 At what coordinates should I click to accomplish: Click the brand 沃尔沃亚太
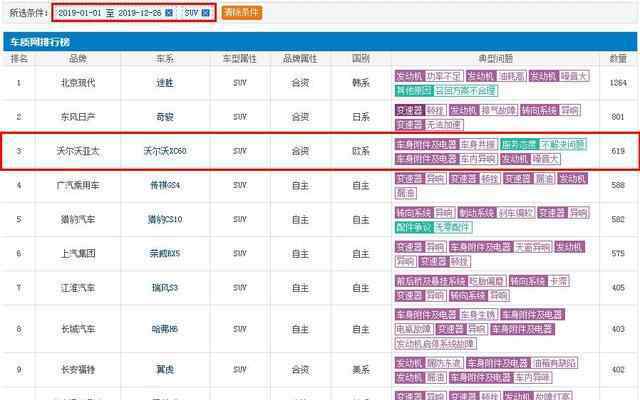(x=78, y=151)
